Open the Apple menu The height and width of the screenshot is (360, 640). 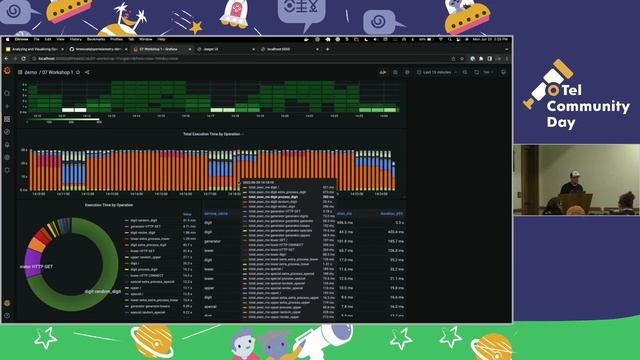click(x=7, y=39)
